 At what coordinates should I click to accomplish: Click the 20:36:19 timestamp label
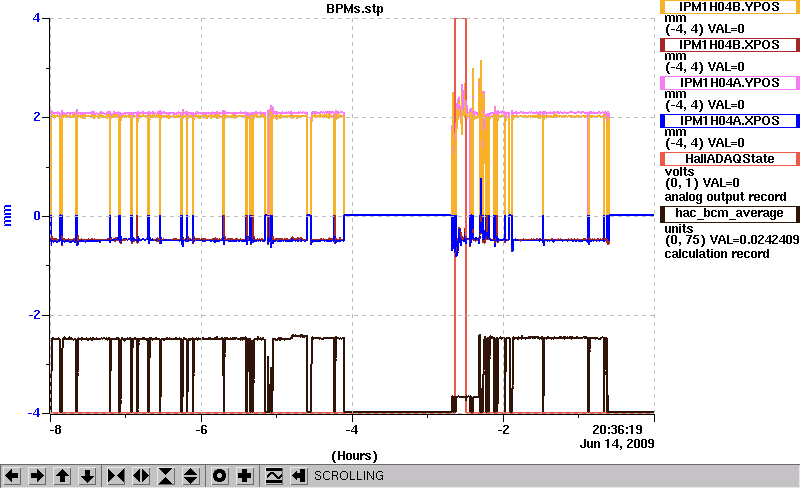617,430
